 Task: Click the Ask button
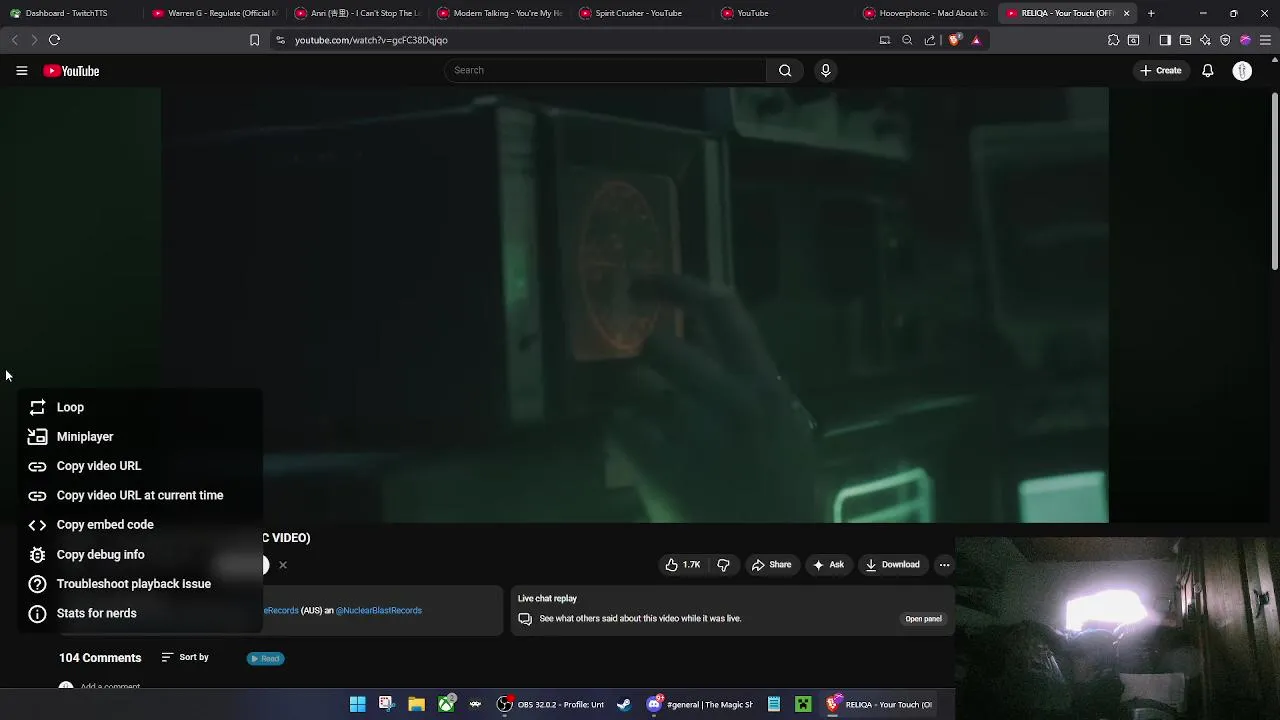(828, 565)
